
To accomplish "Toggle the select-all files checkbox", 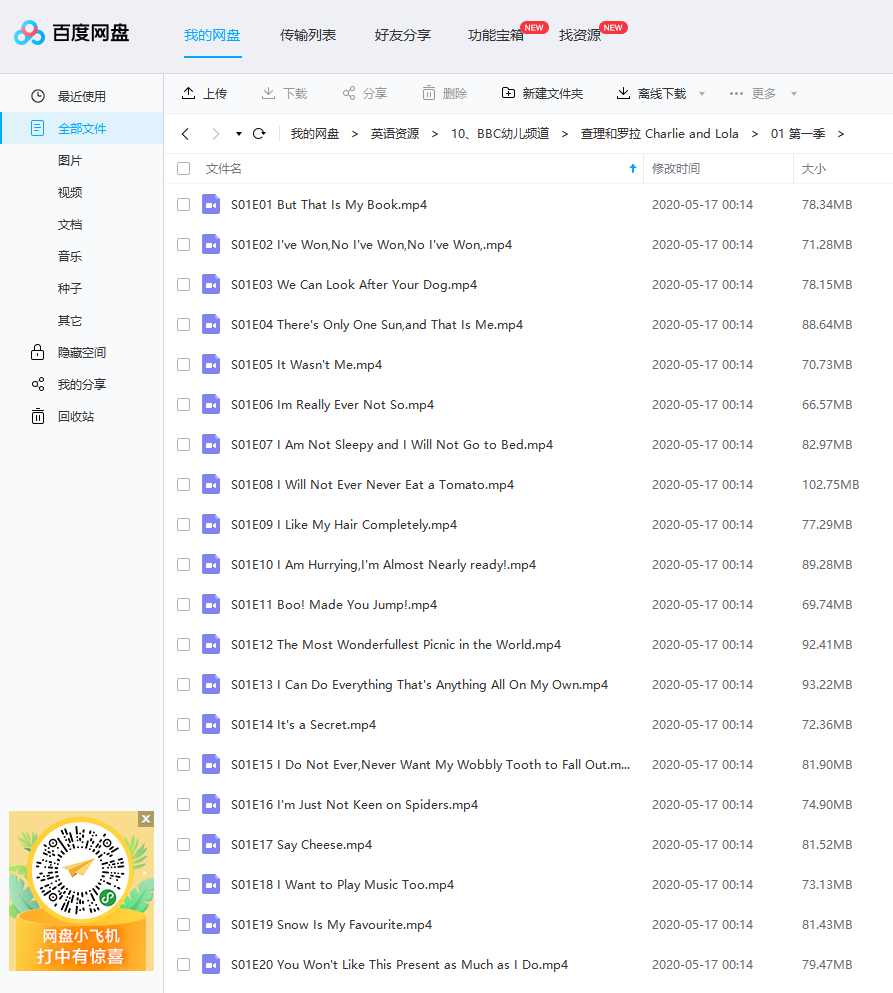I will click(183, 169).
